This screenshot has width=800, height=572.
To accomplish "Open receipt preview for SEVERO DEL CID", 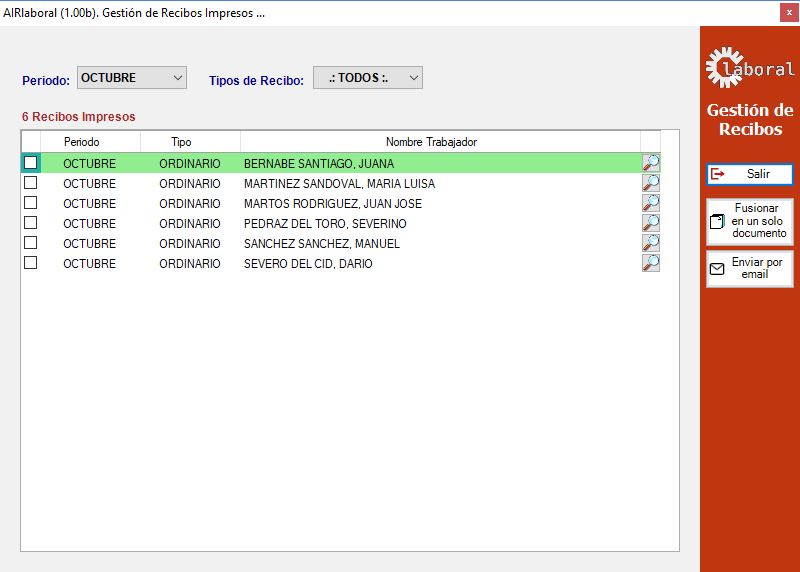I will pyautogui.click(x=651, y=263).
